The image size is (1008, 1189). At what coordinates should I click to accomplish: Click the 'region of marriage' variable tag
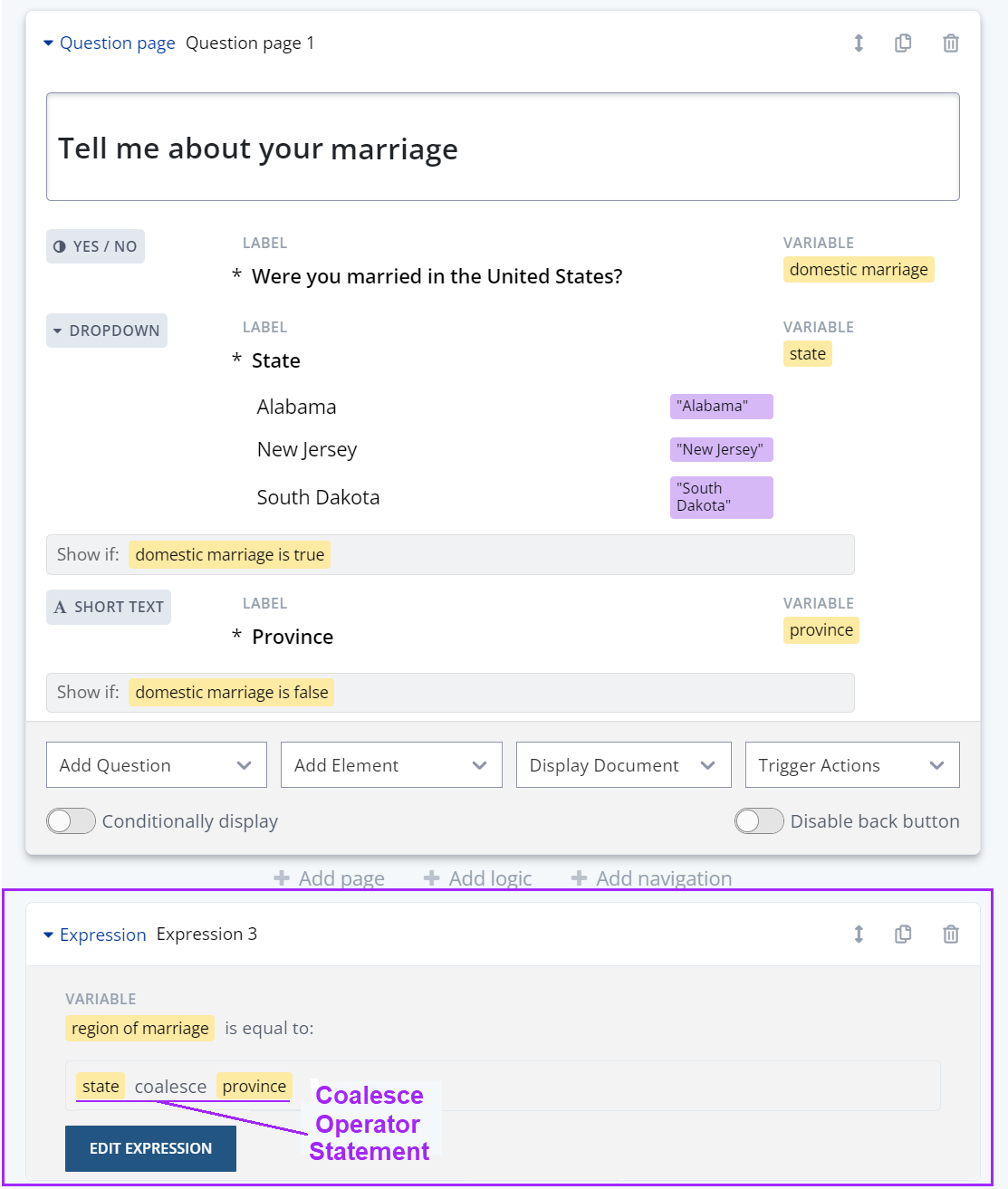pos(140,1029)
